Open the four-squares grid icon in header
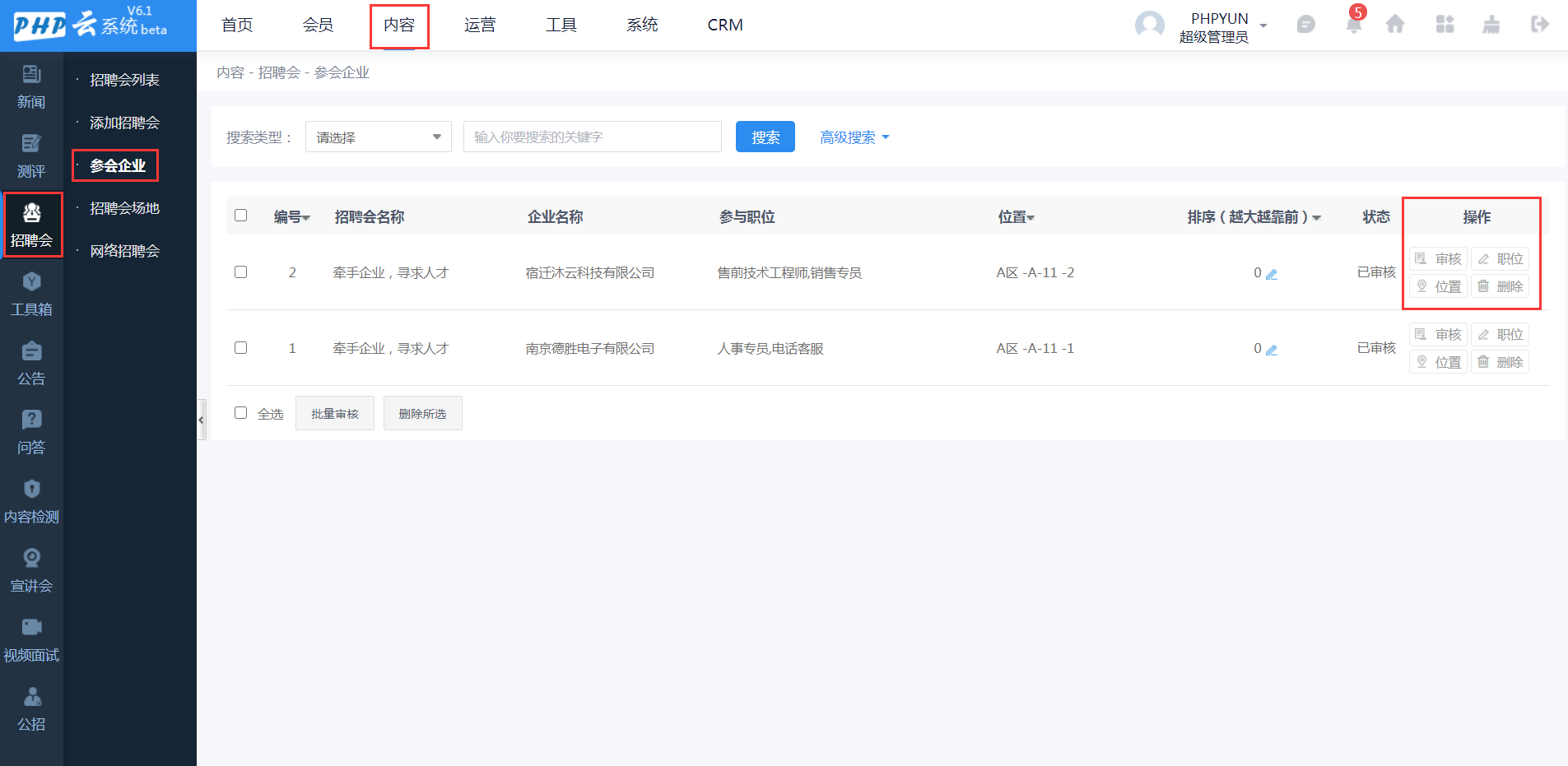Viewport: 1568px width, 766px height. 1445,25
